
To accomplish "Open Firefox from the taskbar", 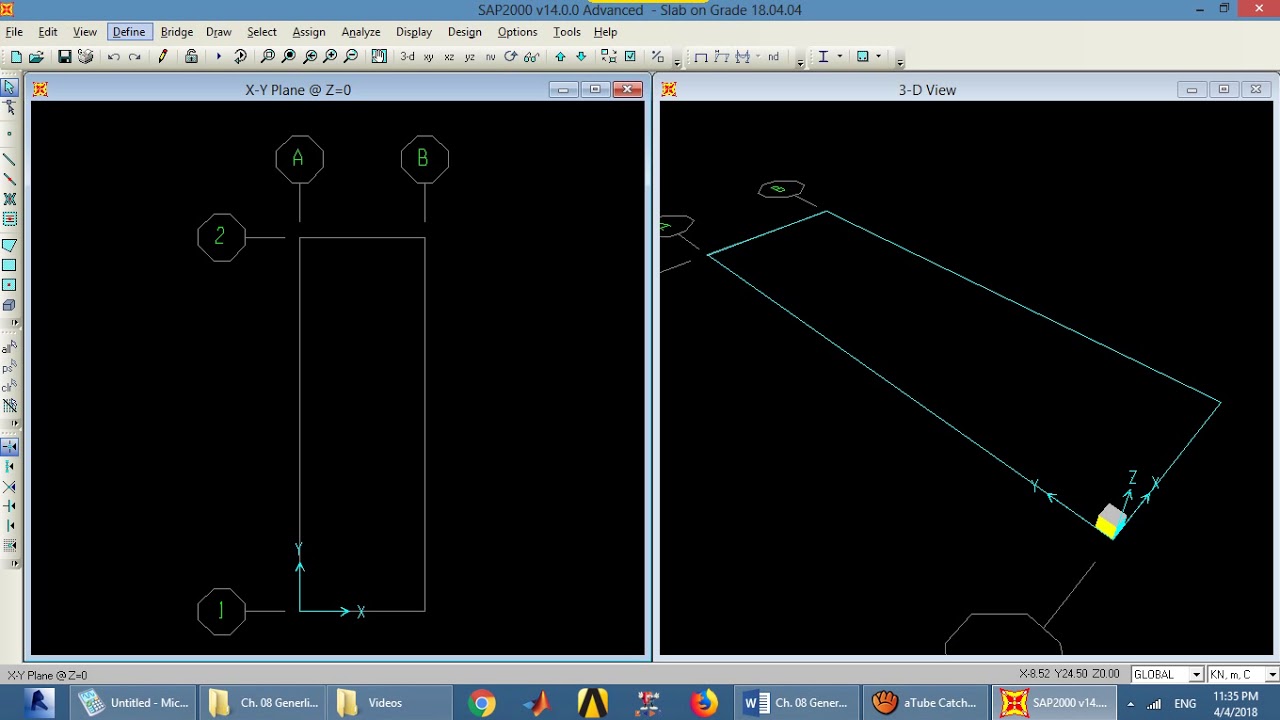I will point(704,703).
